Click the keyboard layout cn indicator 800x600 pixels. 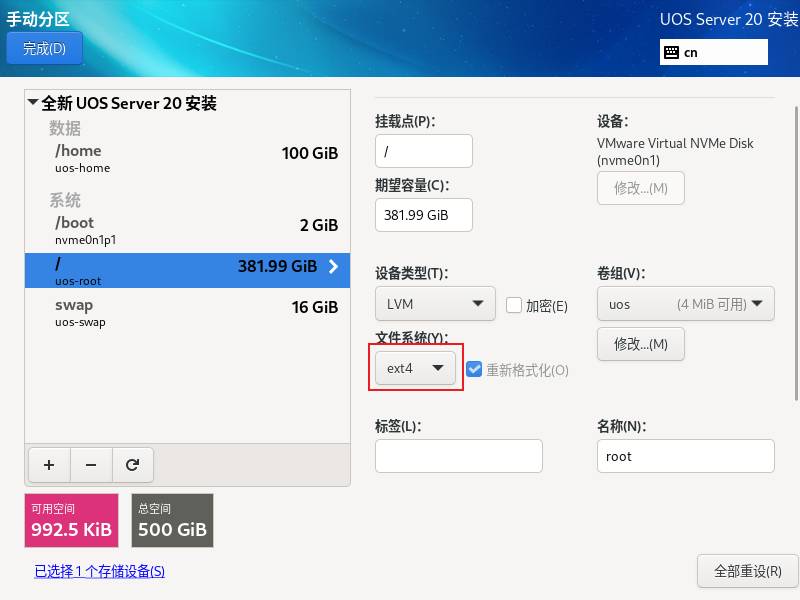(x=713, y=52)
